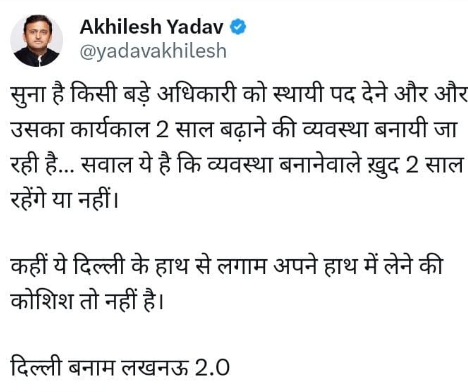This screenshot has width=468, height=392.
Task: Click the line कोशिश तो नहीं है।
Action: coord(87,302)
